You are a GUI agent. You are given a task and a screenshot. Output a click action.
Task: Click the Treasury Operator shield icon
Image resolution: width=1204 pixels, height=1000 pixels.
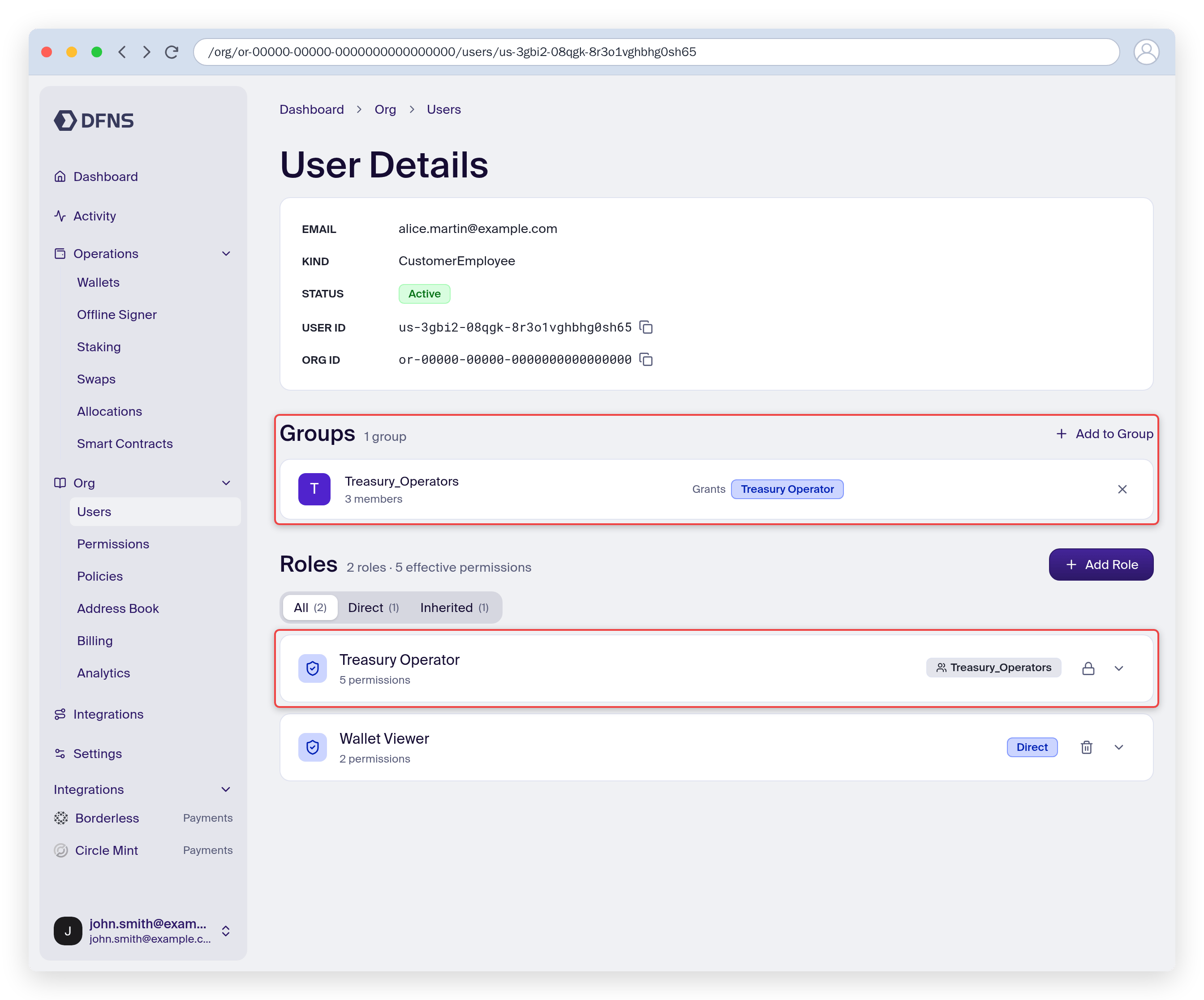pos(313,668)
